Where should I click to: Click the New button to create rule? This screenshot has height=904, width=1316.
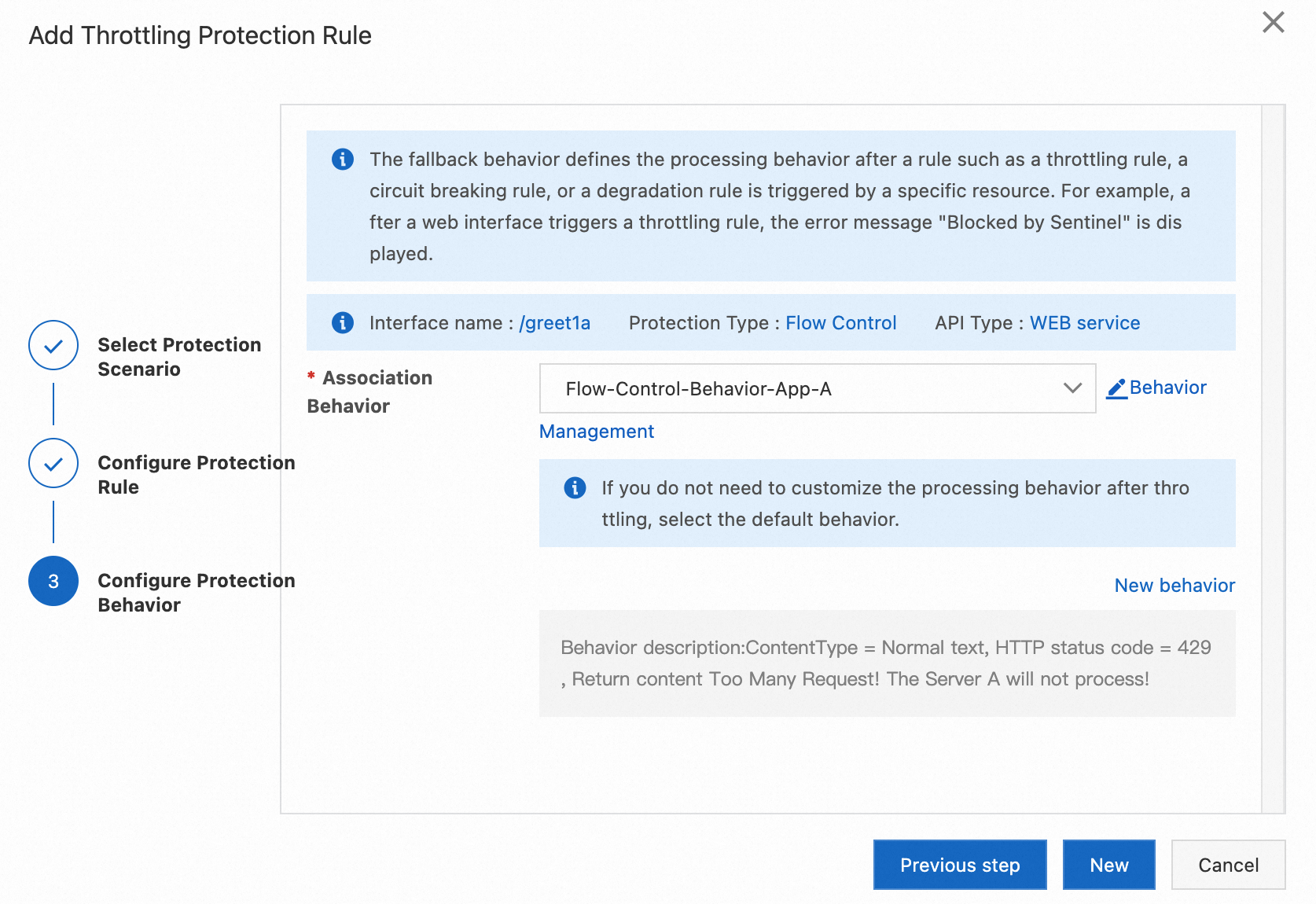coord(1109,865)
